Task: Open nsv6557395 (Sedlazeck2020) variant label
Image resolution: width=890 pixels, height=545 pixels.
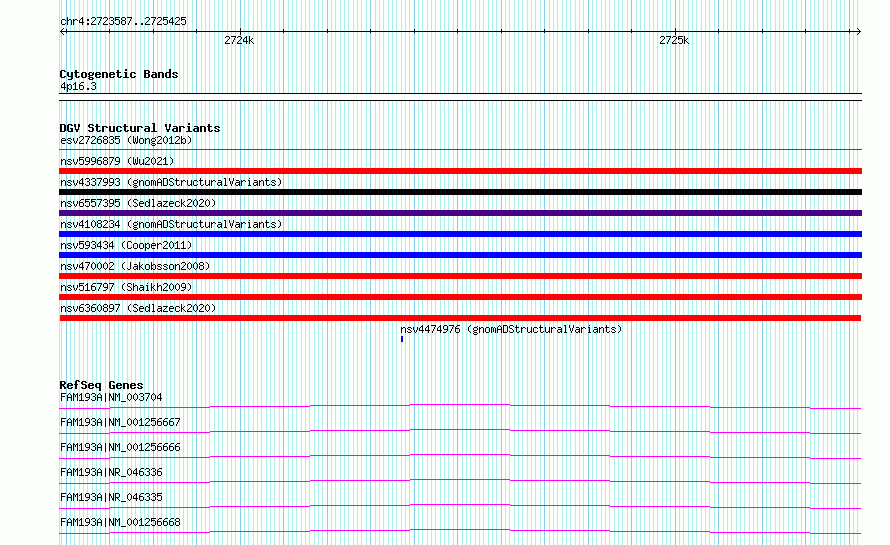Action: pos(138,203)
